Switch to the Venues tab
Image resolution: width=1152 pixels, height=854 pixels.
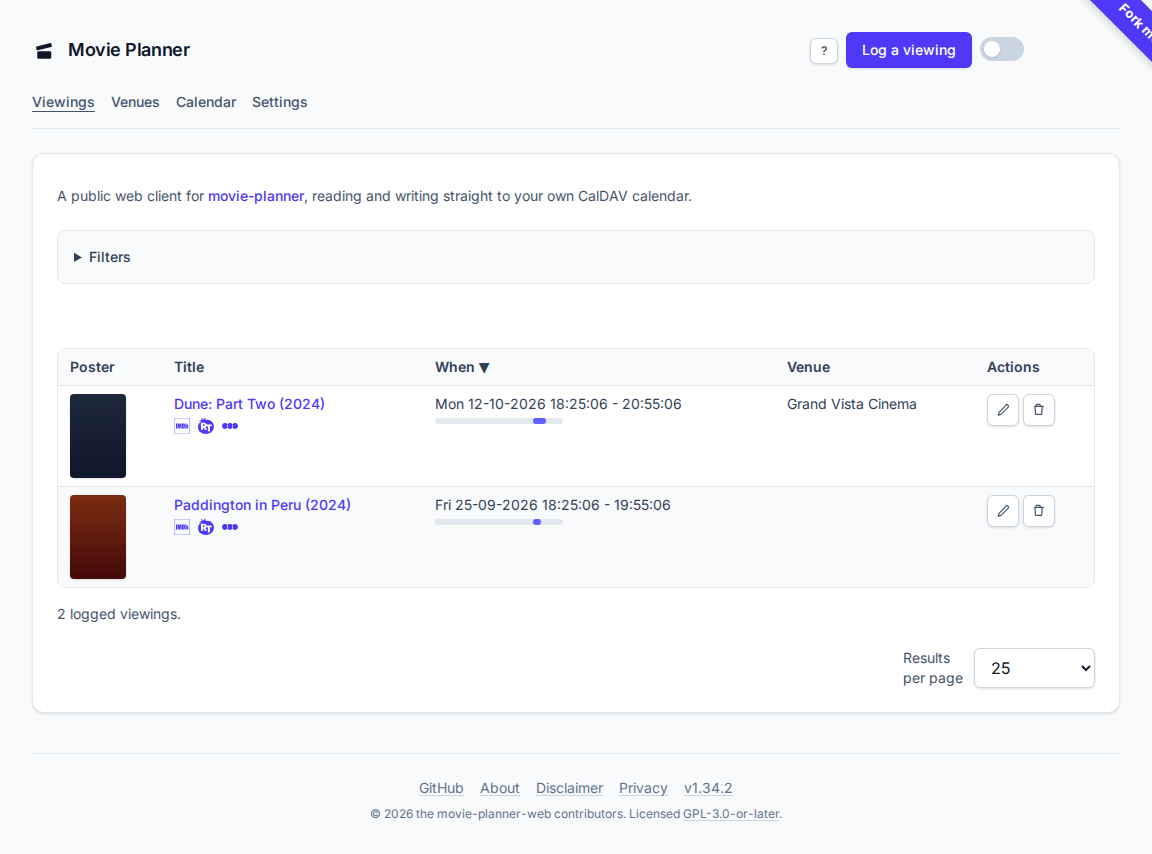point(135,102)
